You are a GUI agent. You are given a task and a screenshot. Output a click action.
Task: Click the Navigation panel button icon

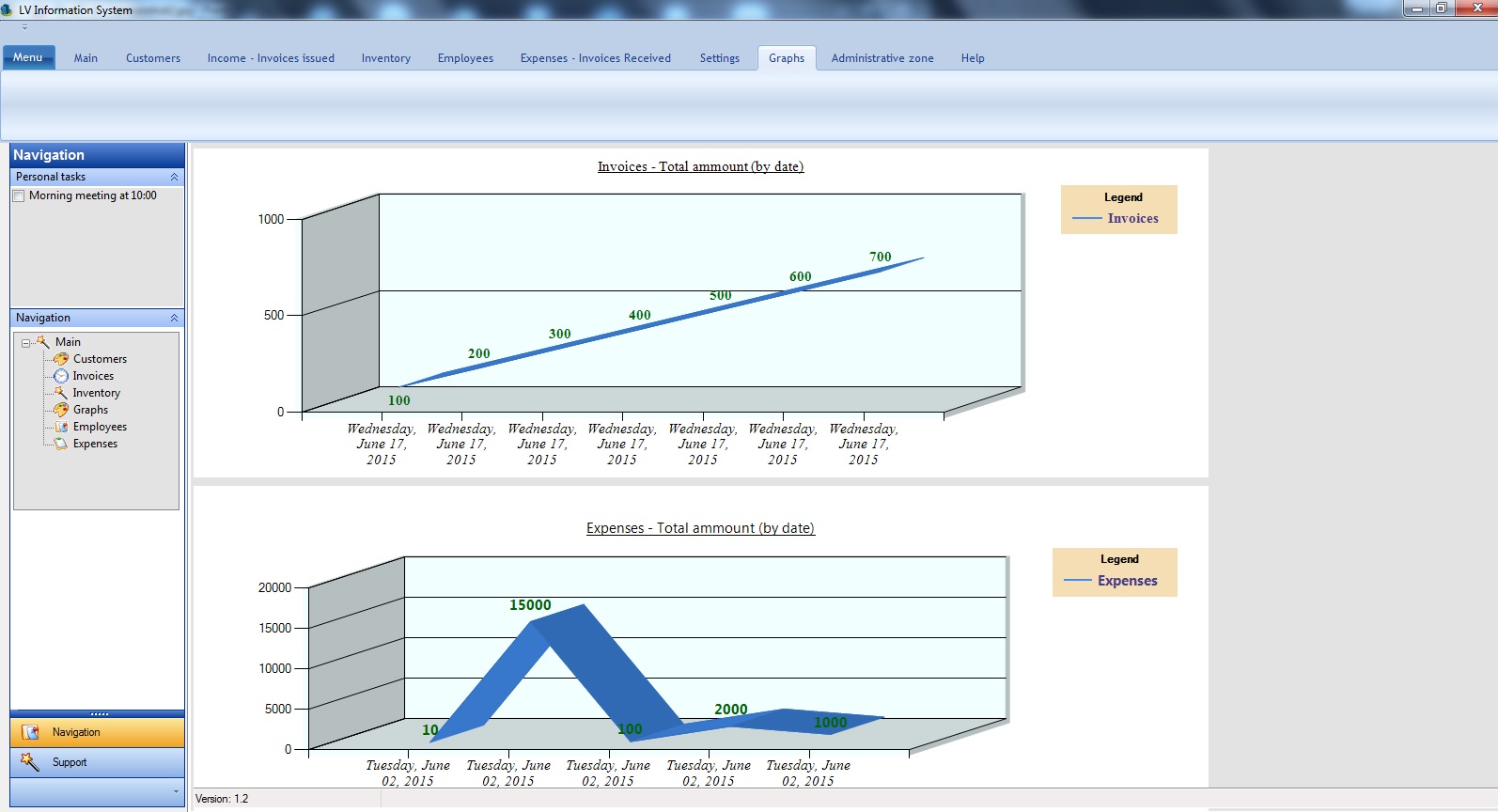(30, 732)
